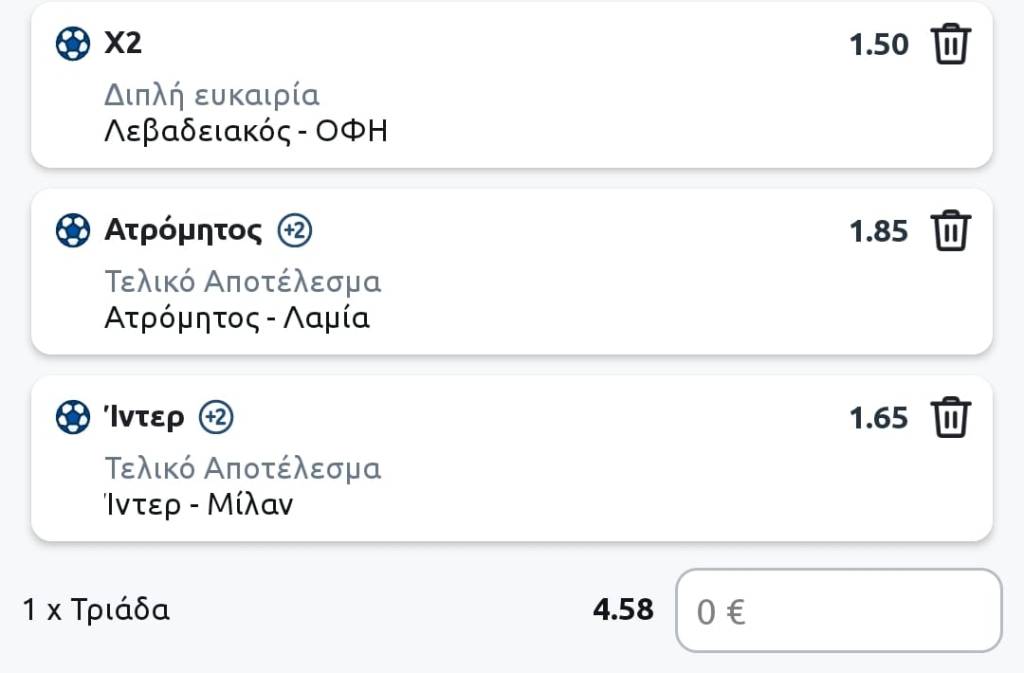Tap the 1.65 odds for Ίντερ
Image resolution: width=1024 pixels, height=673 pixels.
point(878,417)
